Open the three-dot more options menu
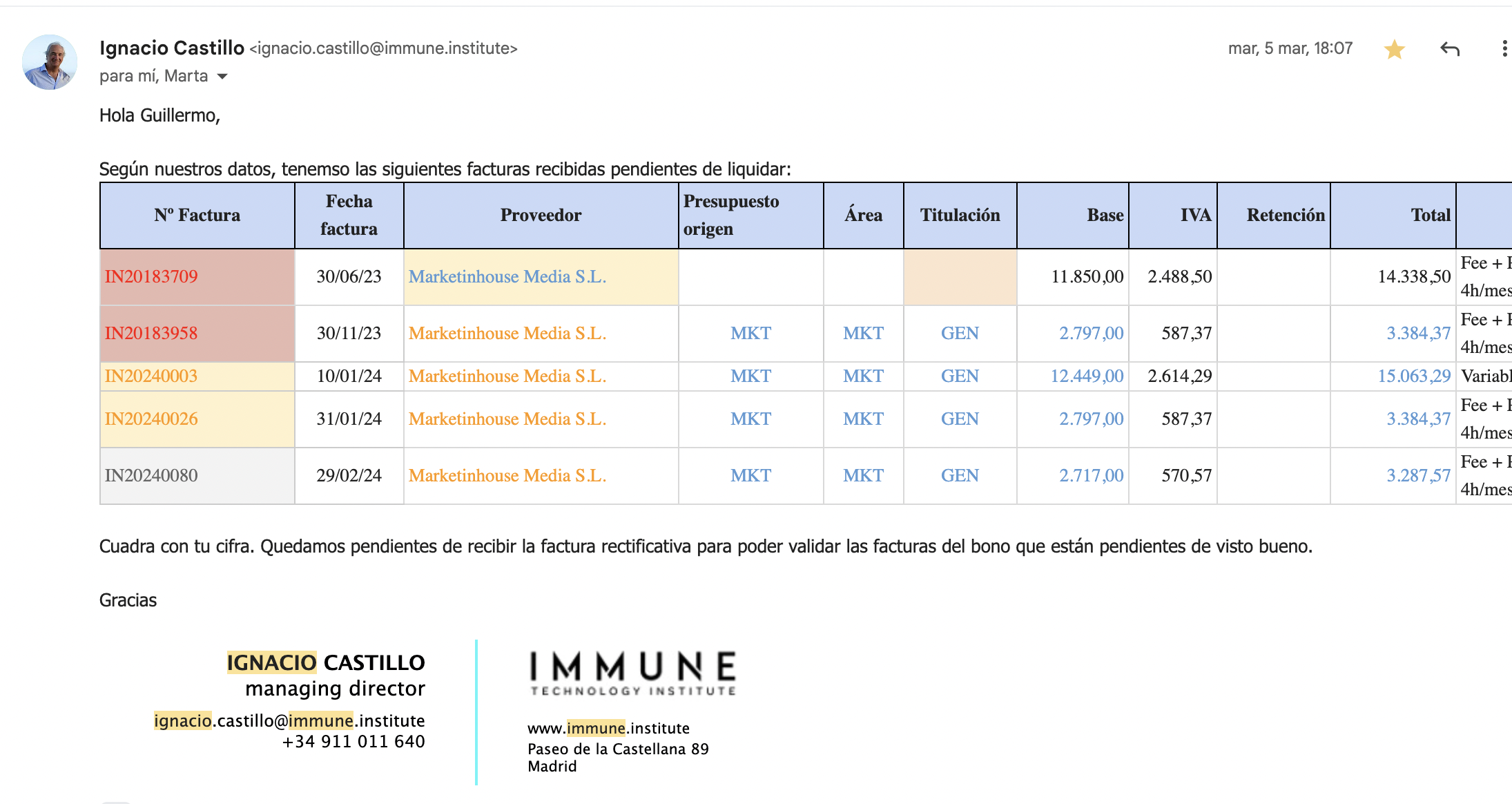The image size is (1512, 804). pos(1504,49)
